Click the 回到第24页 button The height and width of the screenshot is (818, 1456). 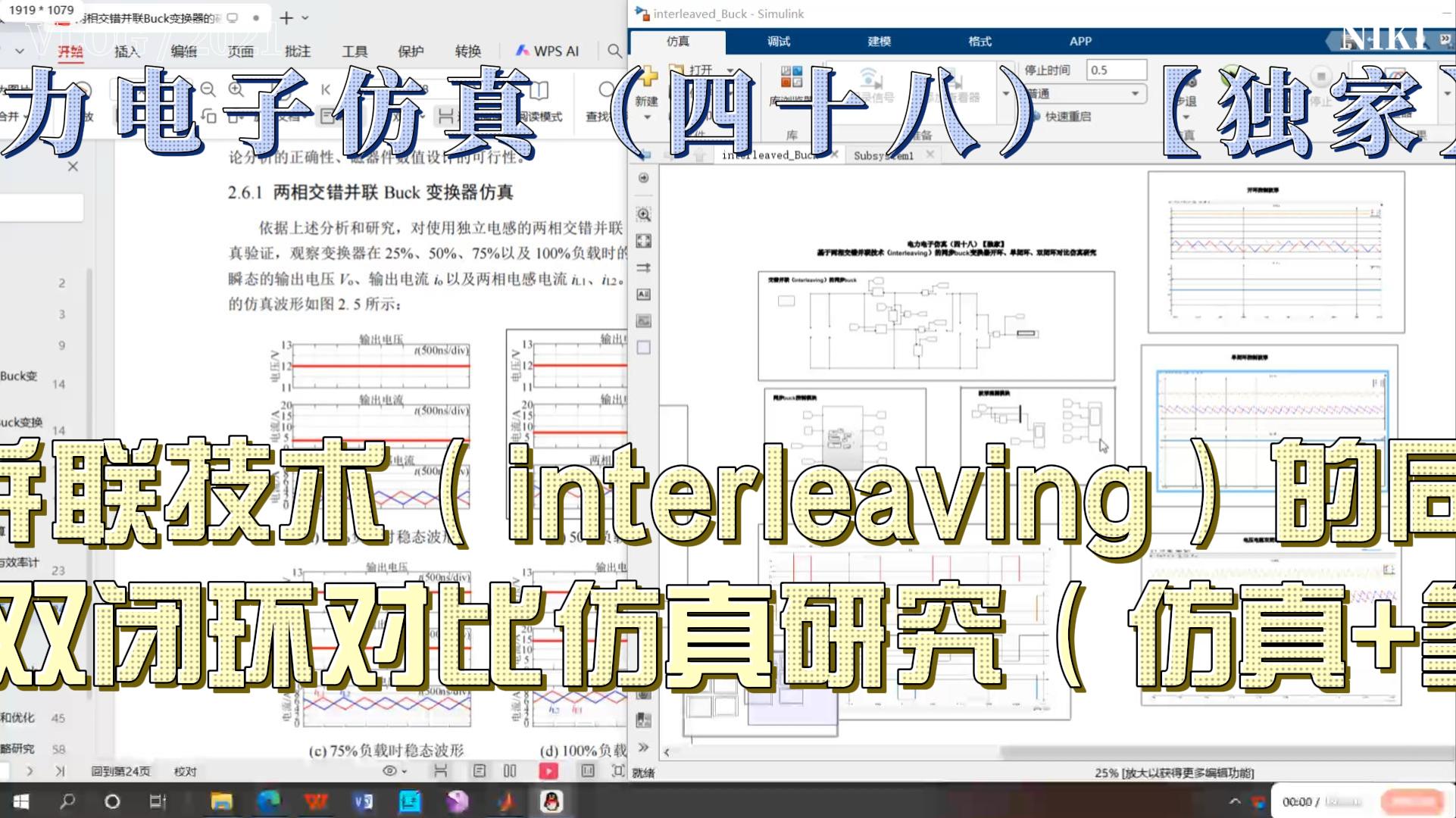[x=120, y=771]
